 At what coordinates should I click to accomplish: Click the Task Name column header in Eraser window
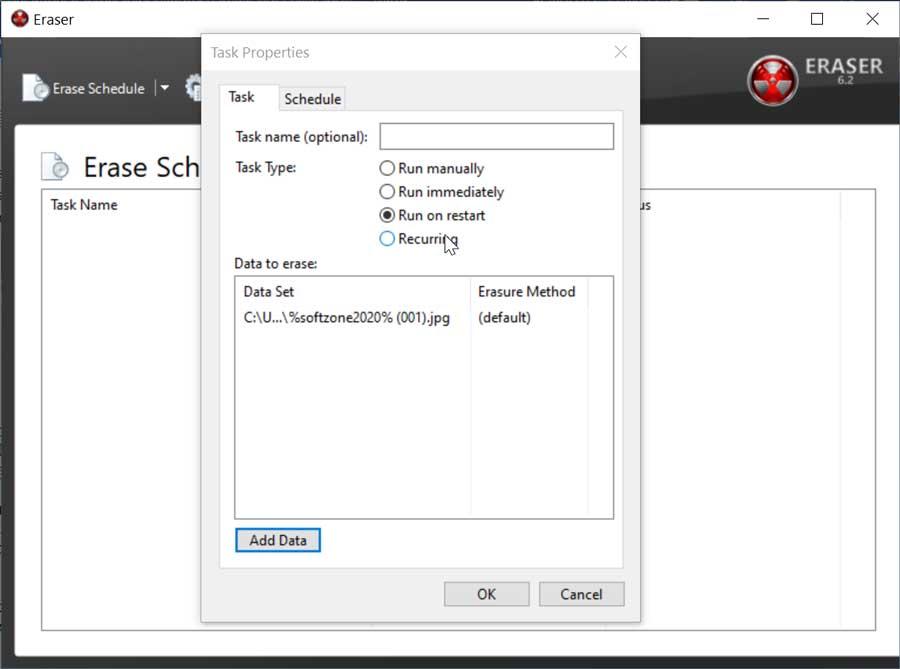pos(84,205)
